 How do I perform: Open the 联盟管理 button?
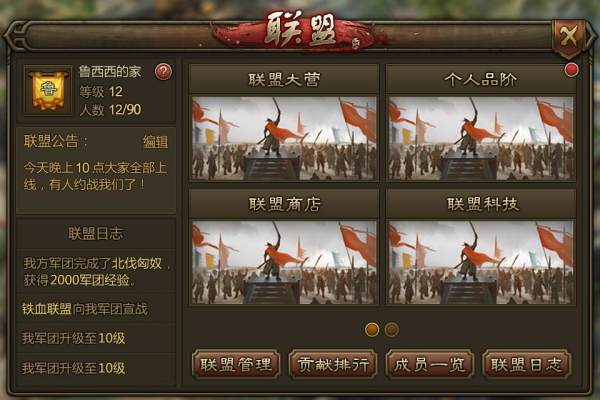(x=236, y=364)
